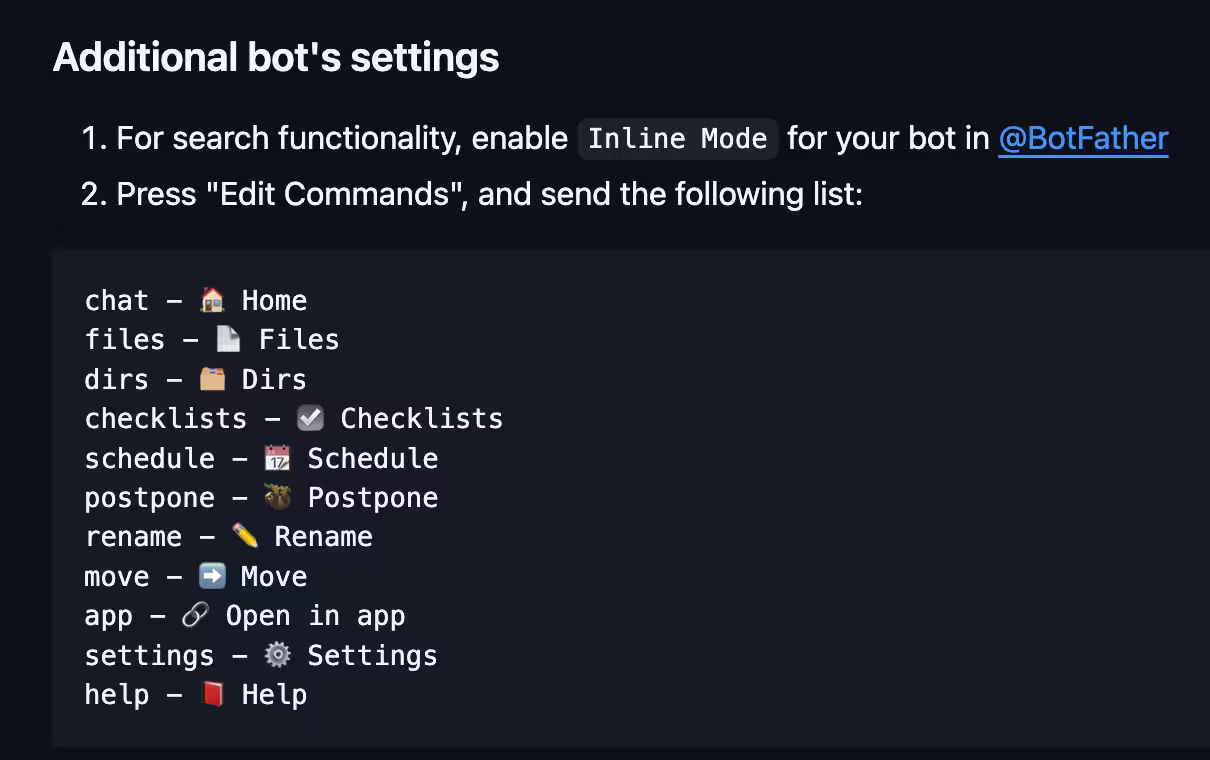Click the sloth emoji beside Postpone
Screen dimensions: 1210x760
click(x=278, y=497)
